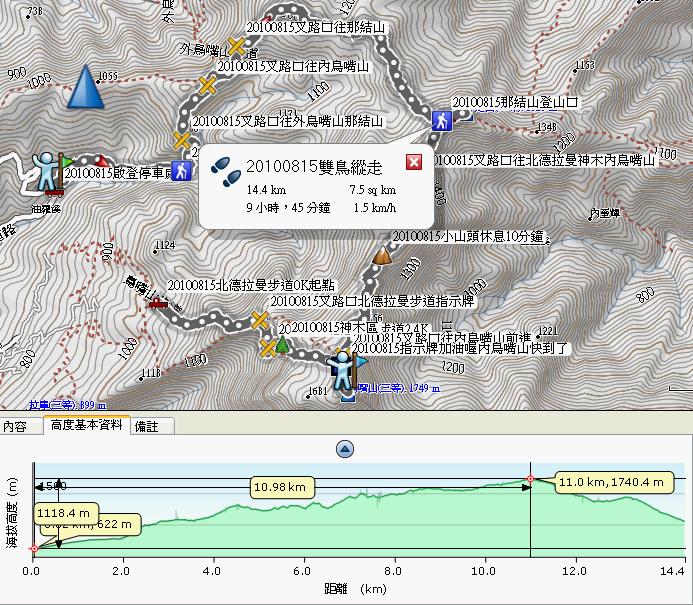The height and width of the screenshot is (605, 693).
Task: Click yellow X waypoint 叉路口往內鳥嘴山
Action: pyautogui.click(x=208, y=85)
